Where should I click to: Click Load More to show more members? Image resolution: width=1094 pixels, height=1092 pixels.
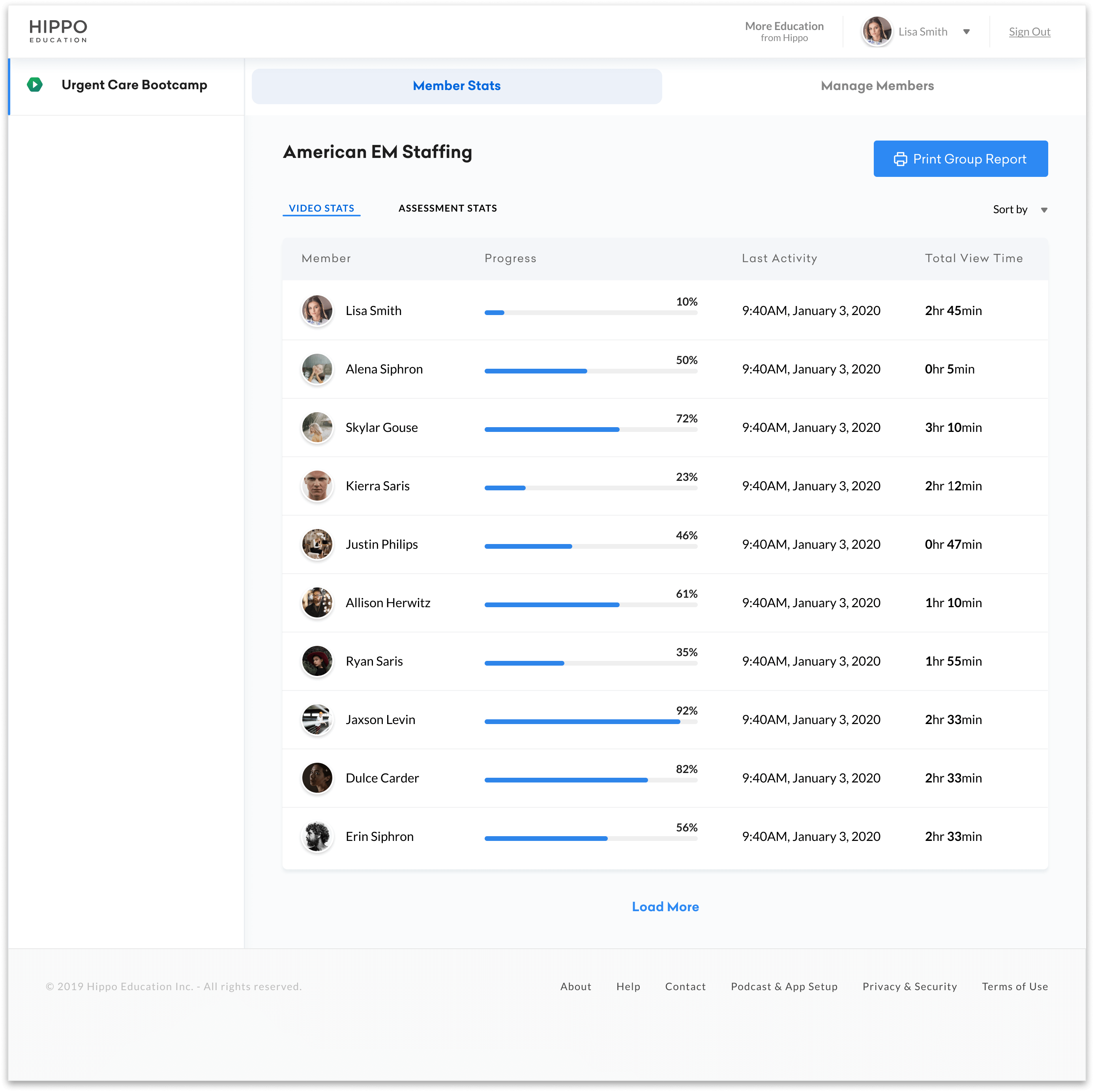665,907
